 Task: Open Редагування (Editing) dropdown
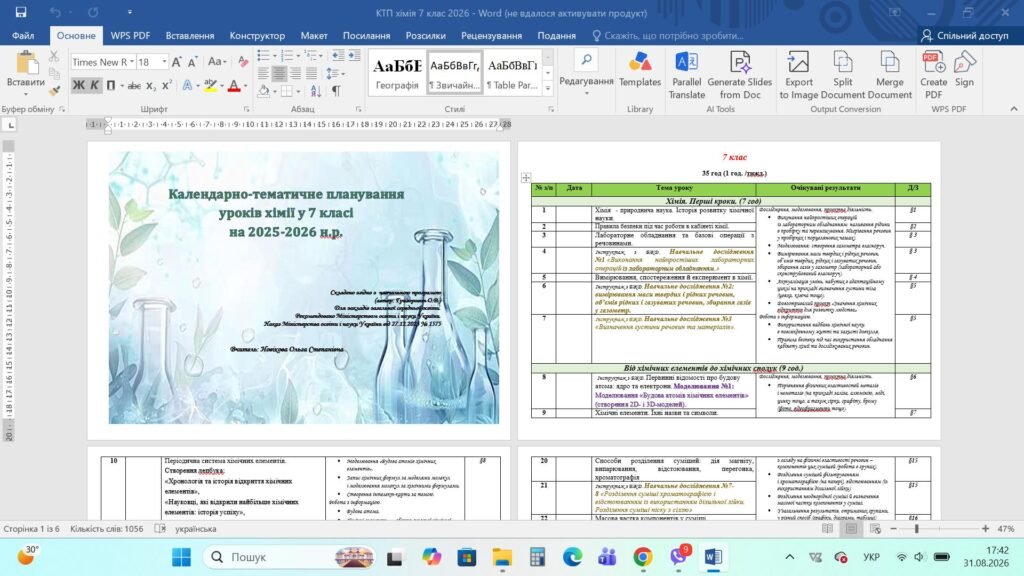[586, 73]
